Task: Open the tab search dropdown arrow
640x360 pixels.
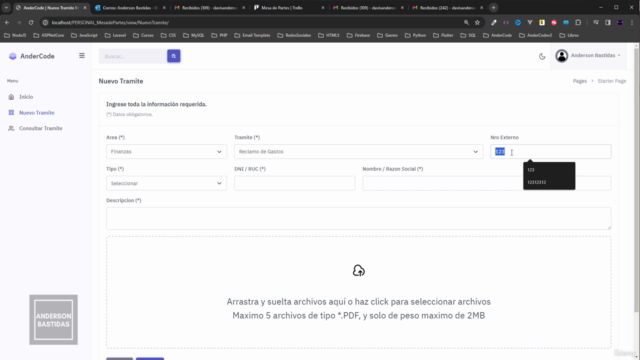Action: click(6, 8)
